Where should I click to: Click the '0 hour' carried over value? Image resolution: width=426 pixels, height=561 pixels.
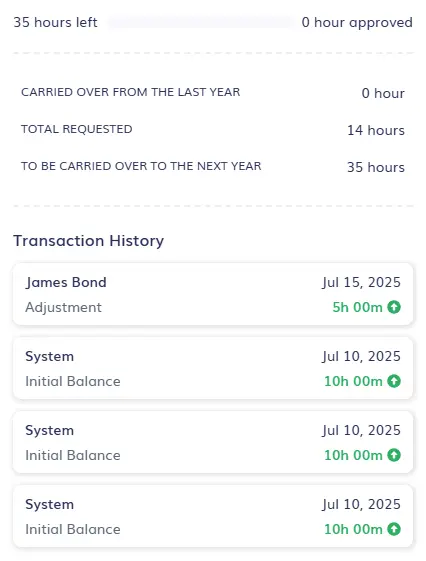(383, 93)
